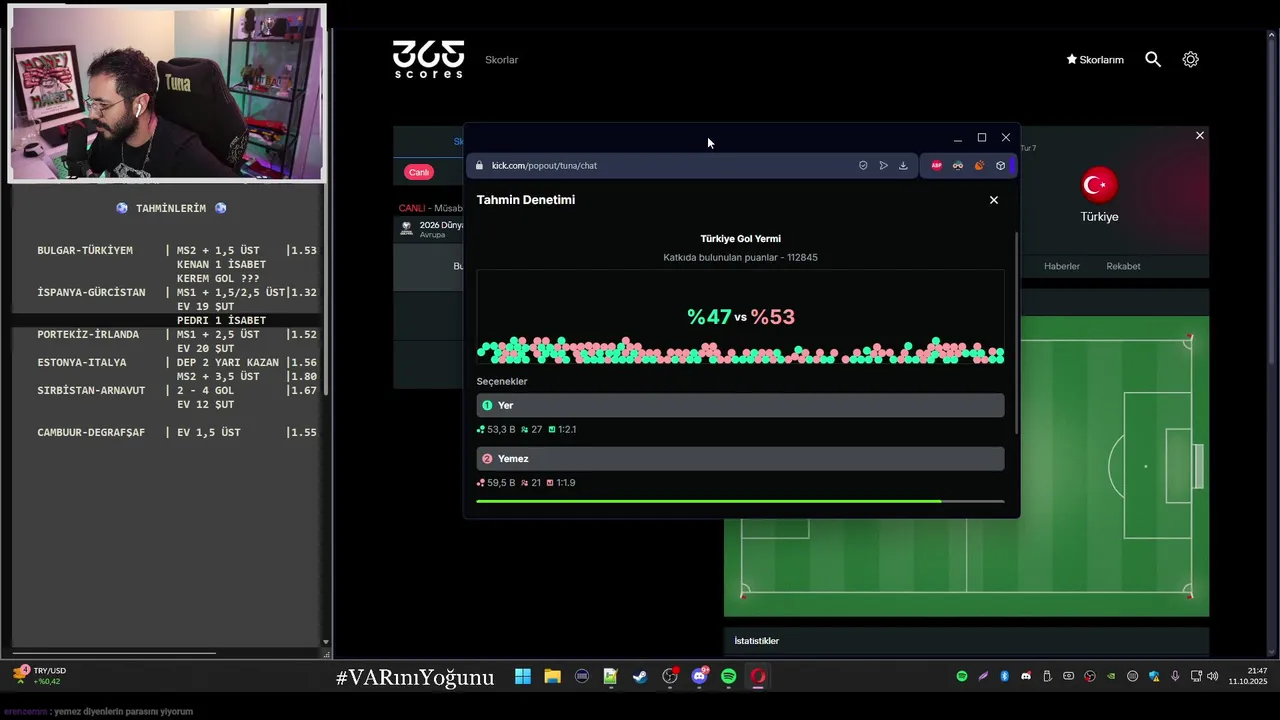Select the Yer prediction option
This screenshot has height=720, width=1280.
click(x=740, y=405)
